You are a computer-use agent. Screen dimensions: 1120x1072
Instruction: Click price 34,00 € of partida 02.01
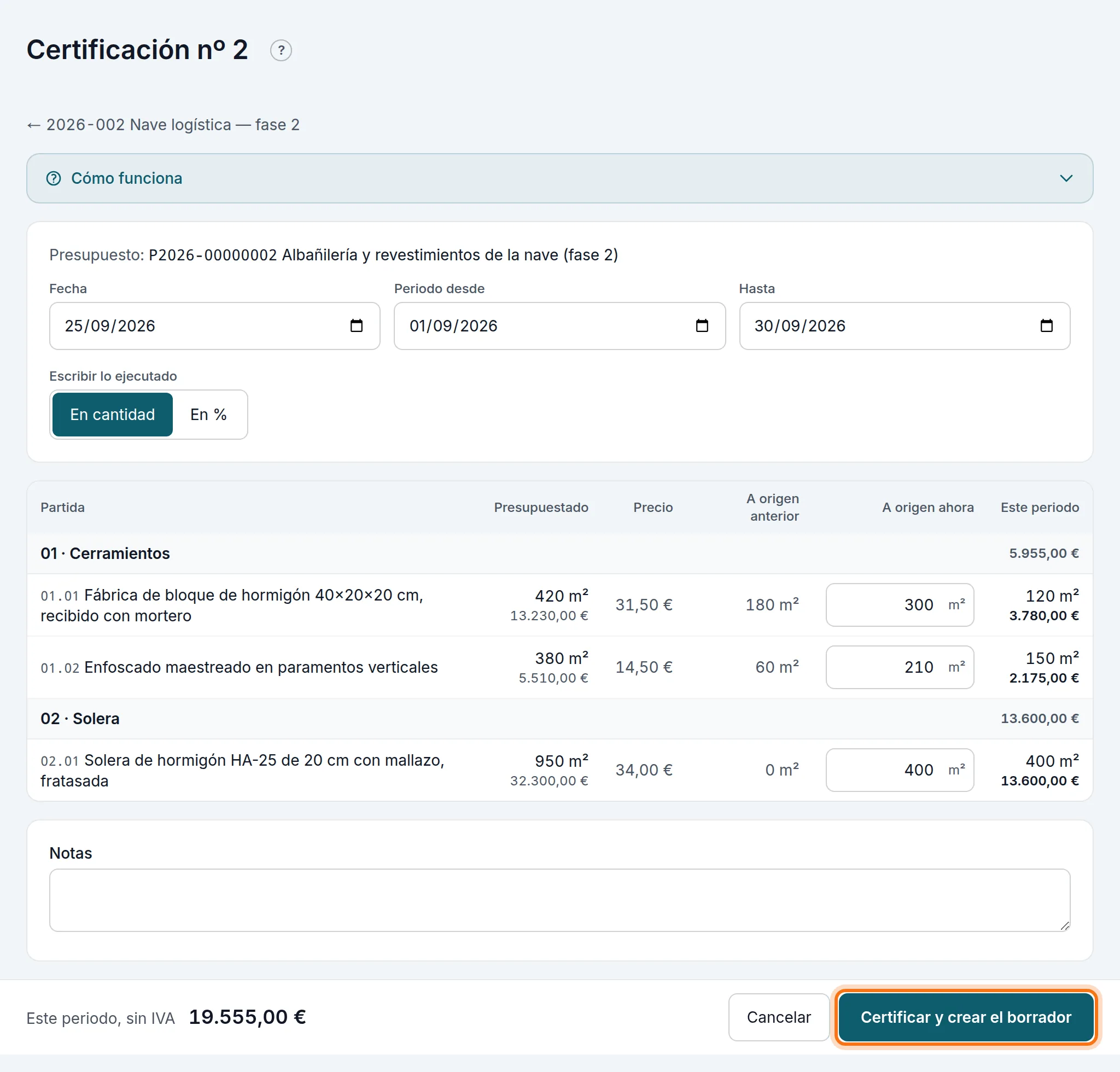pyautogui.click(x=644, y=770)
